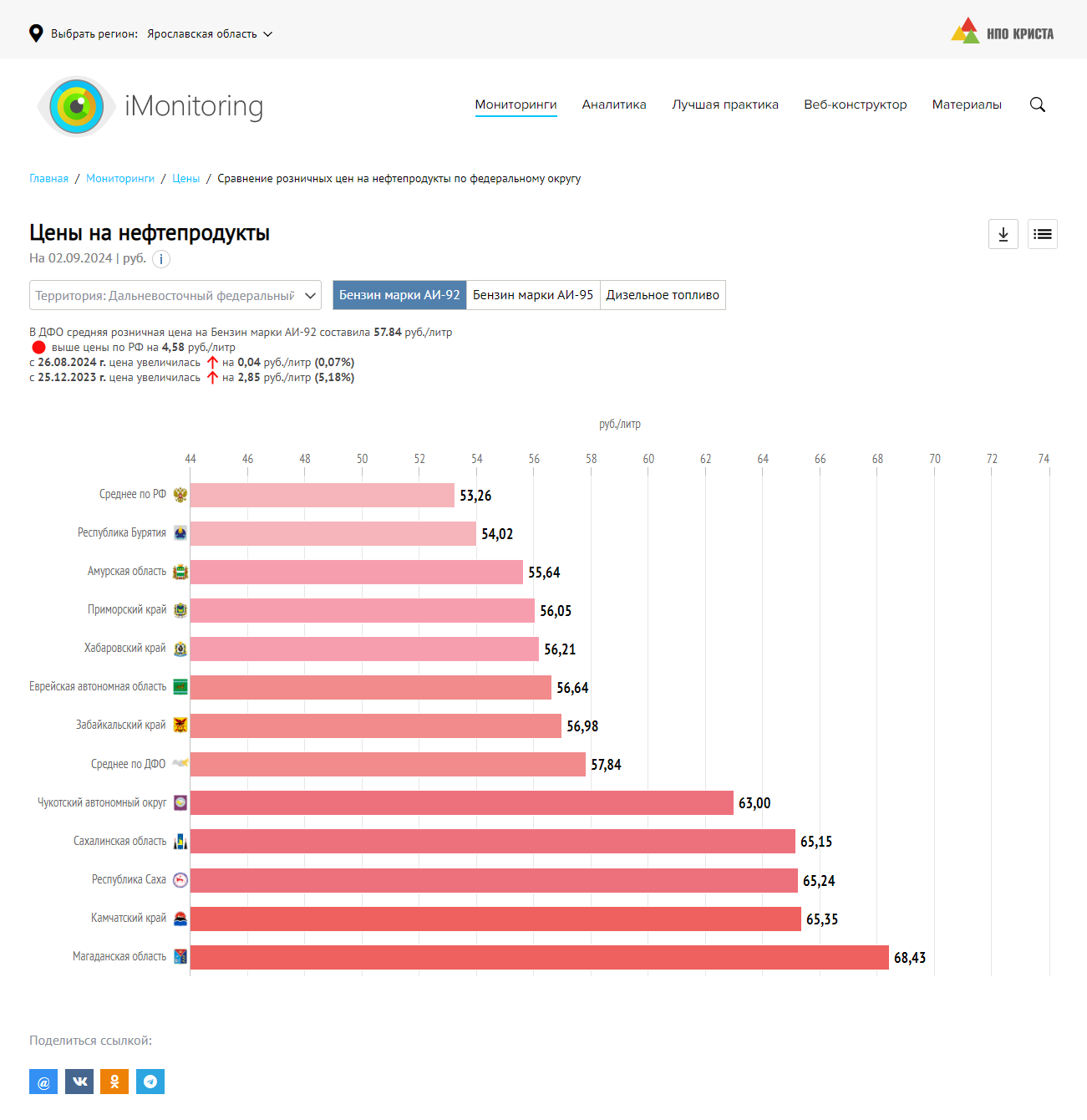Click the Главная breadcrumb link

48,179
